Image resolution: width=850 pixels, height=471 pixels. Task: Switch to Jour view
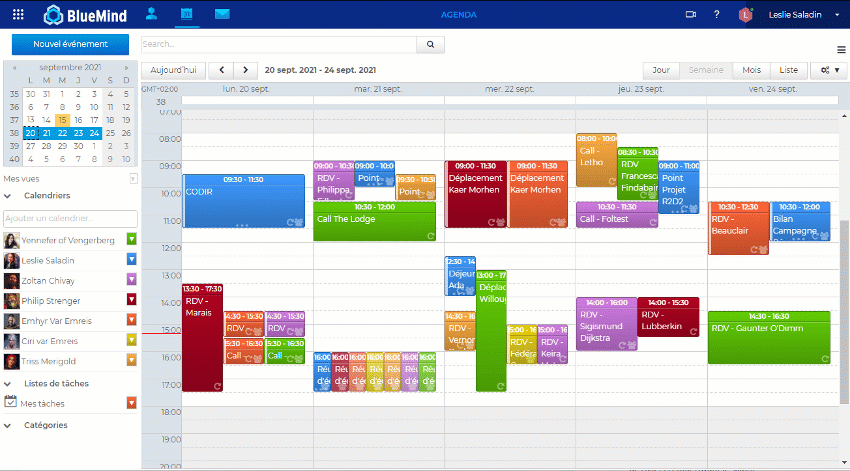pos(661,70)
